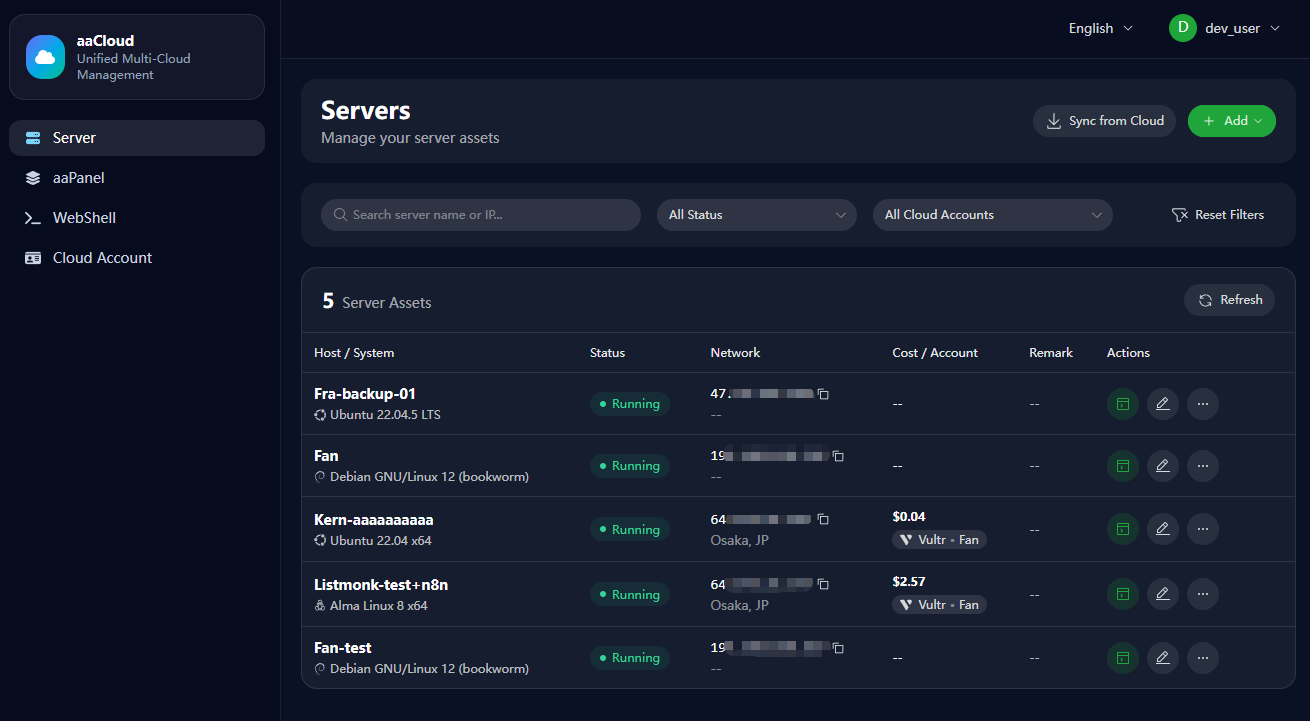Copy the Listmonk-test+n8n IP address
Viewport: 1310px width, 721px height.
823,584
